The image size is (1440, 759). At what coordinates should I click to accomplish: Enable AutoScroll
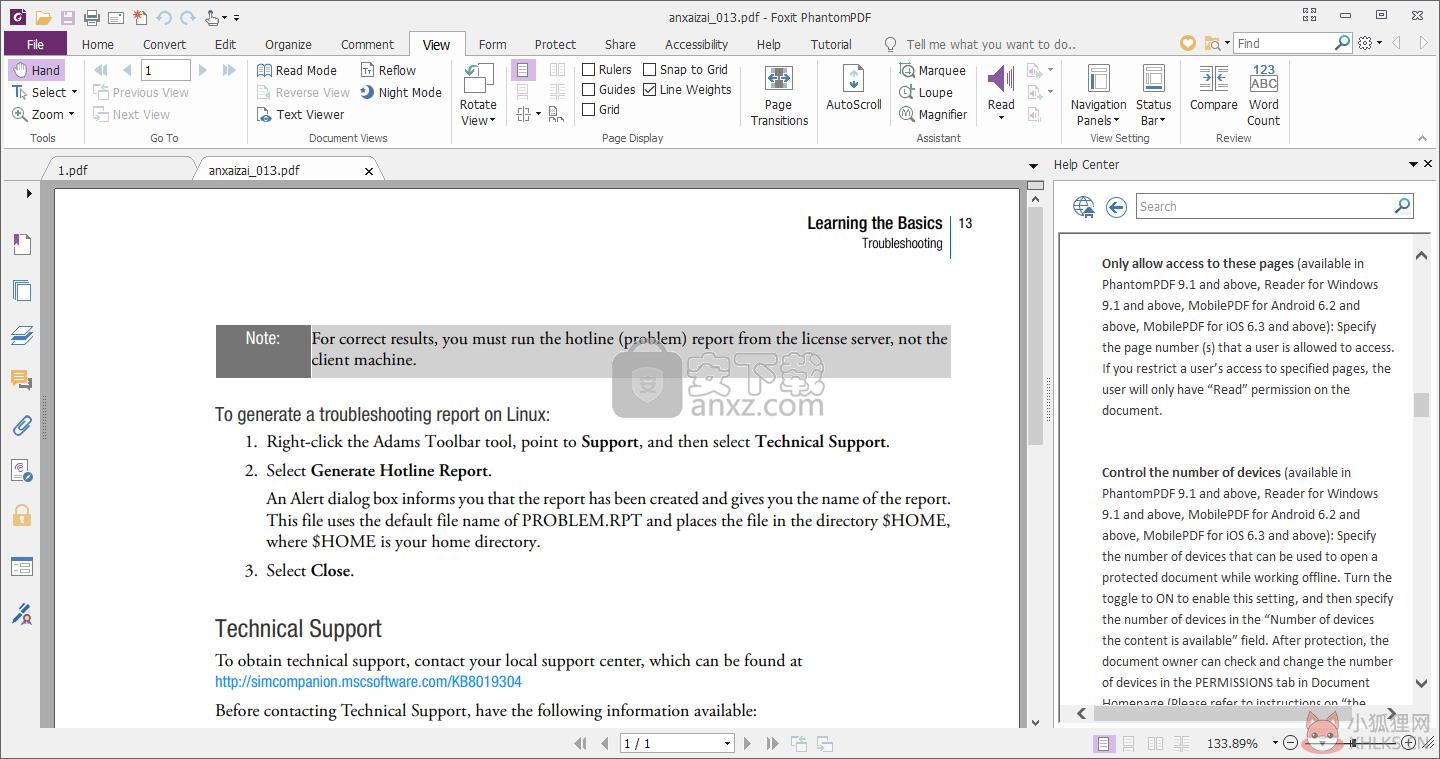(x=854, y=87)
